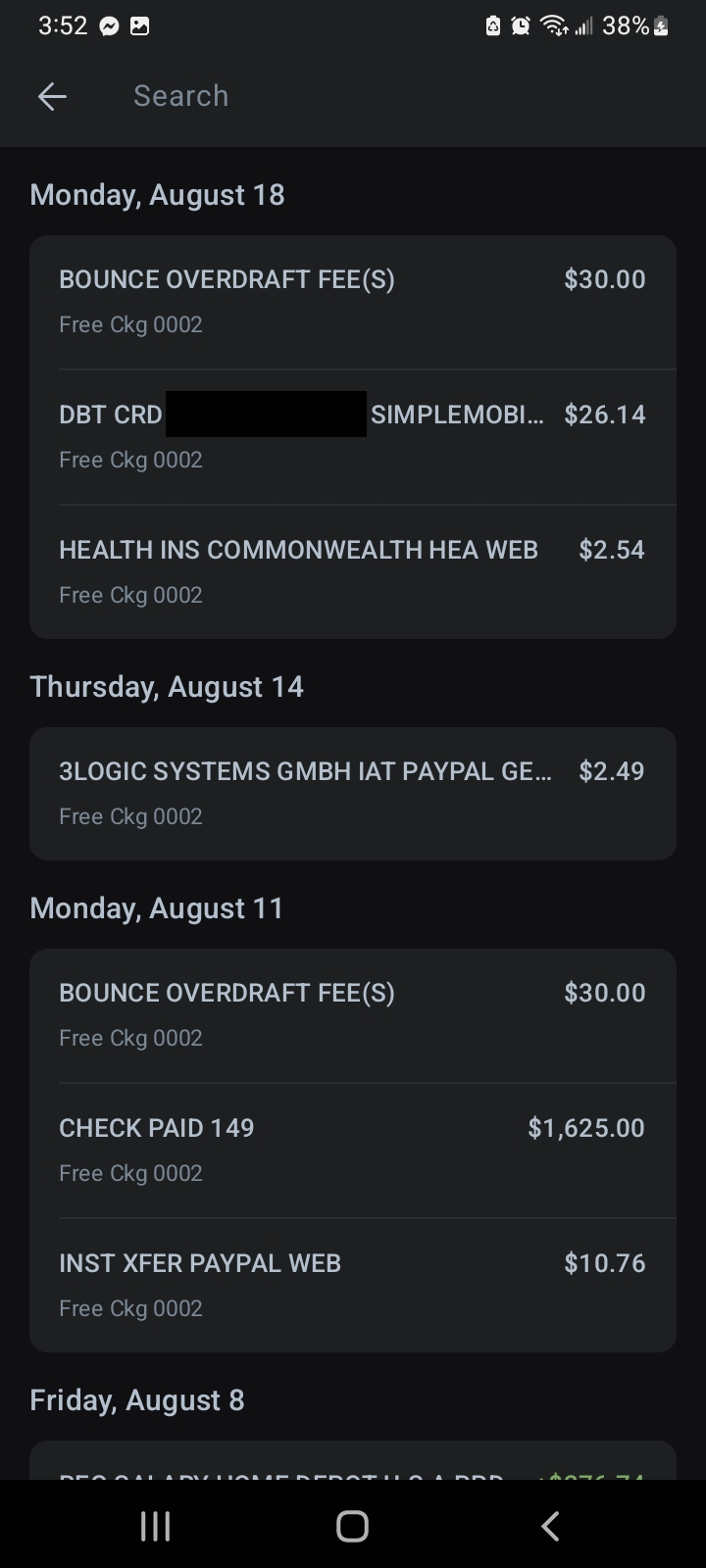Open Health Ins Commonwealth $2.54 transaction

point(353,571)
